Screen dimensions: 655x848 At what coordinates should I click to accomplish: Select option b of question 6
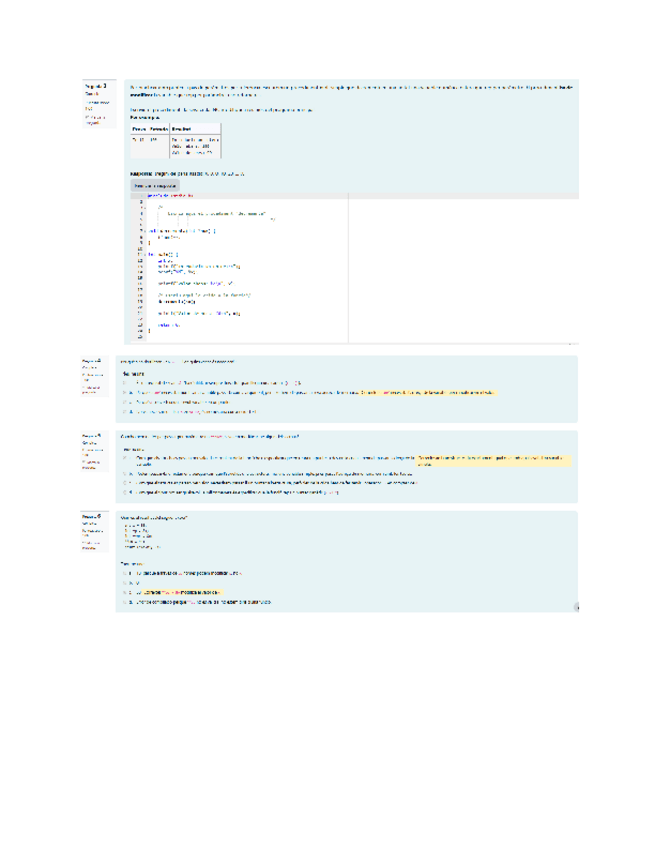[x=123, y=584]
